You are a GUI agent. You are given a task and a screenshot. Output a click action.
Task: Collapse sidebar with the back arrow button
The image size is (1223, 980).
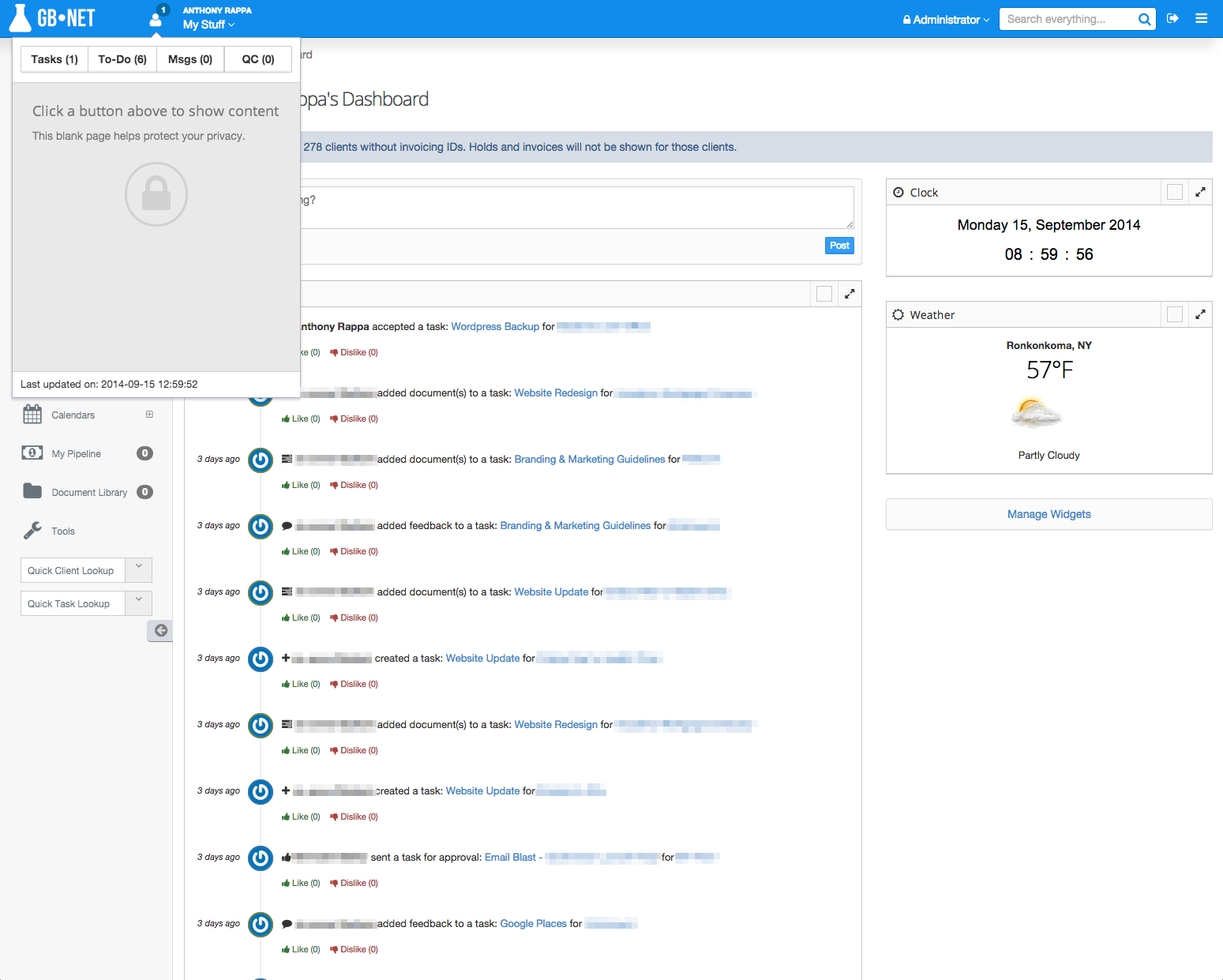[160, 630]
